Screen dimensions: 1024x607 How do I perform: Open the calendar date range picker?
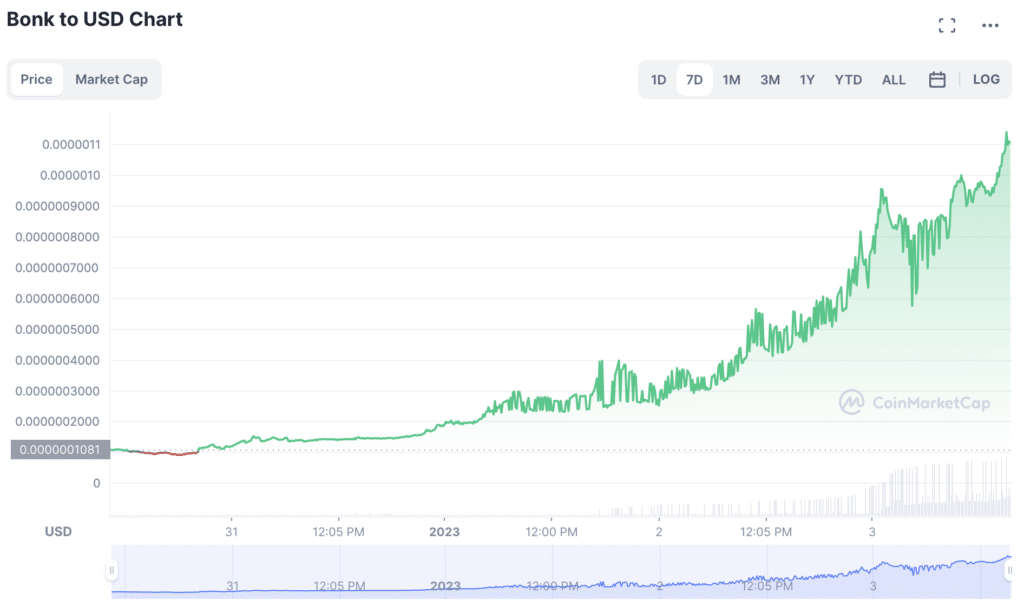point(937,80)
